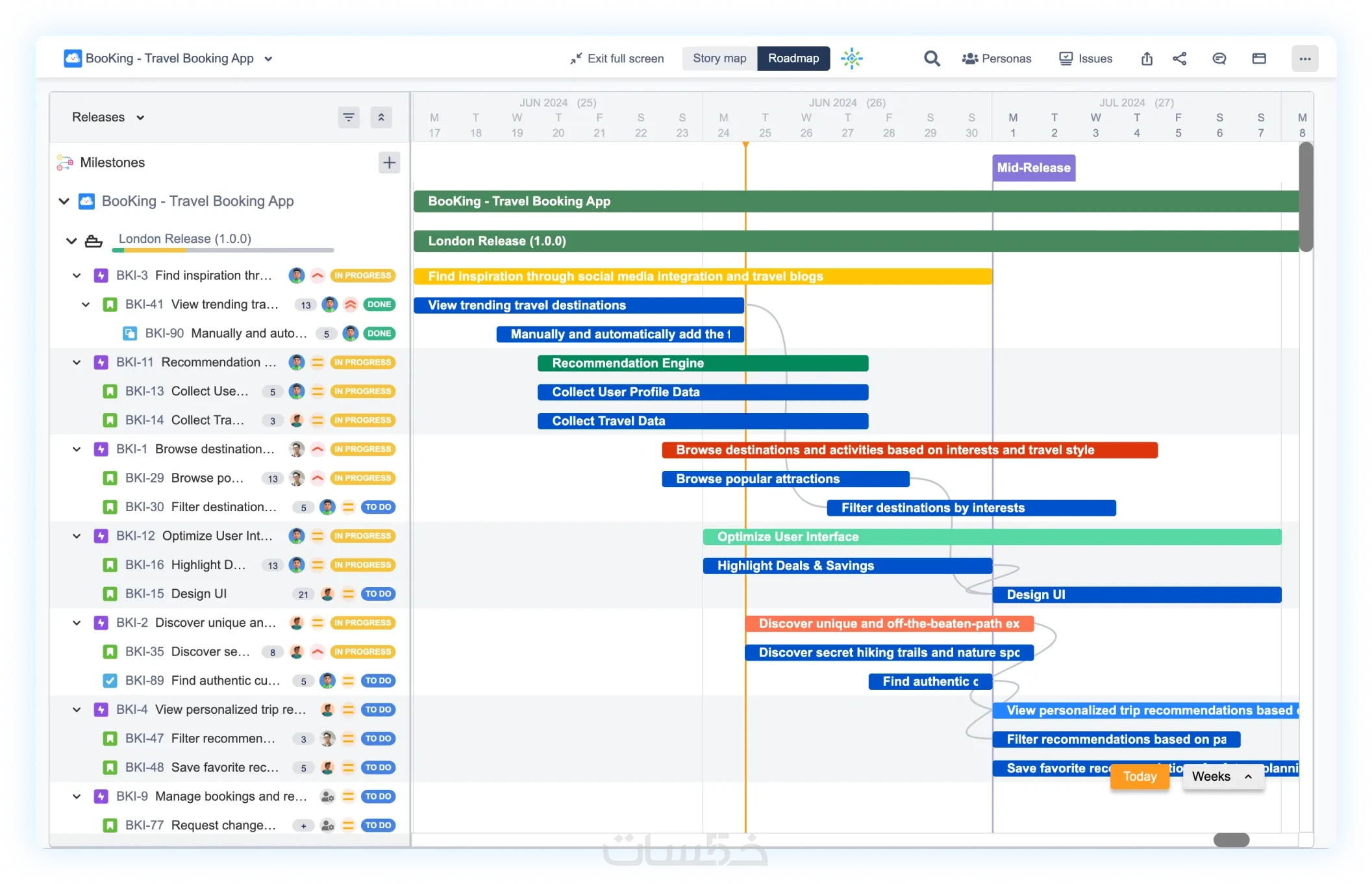This screenshot has height=884, width=1372.
Task: Open the search magnifier icon
Action: pyautogui.click(x=932, y=58)
